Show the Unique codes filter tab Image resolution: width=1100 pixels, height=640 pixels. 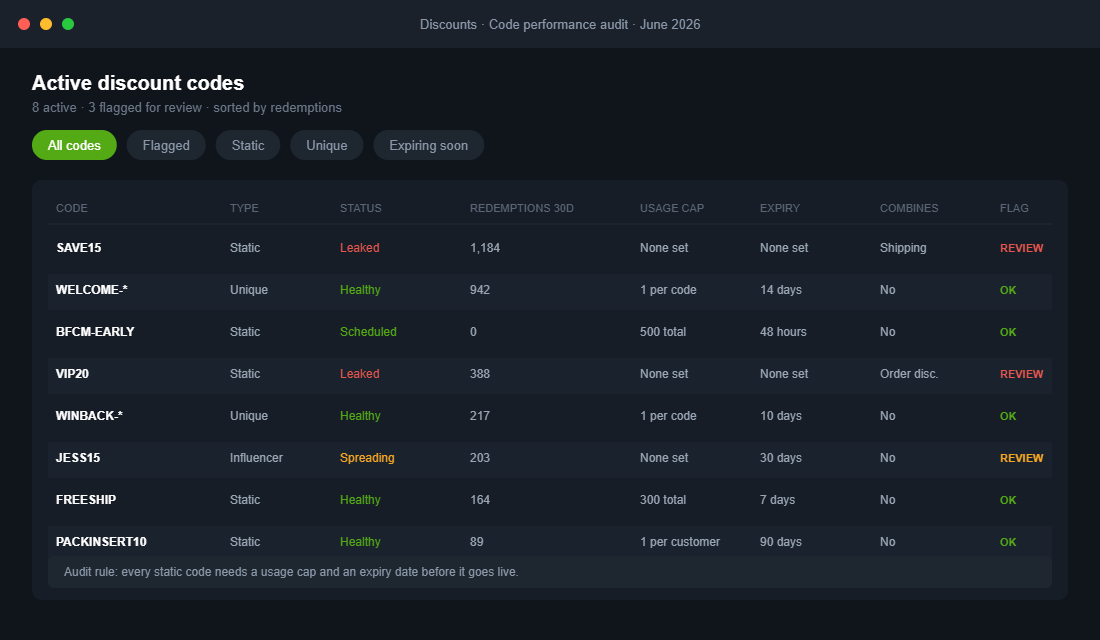point(327,145)
